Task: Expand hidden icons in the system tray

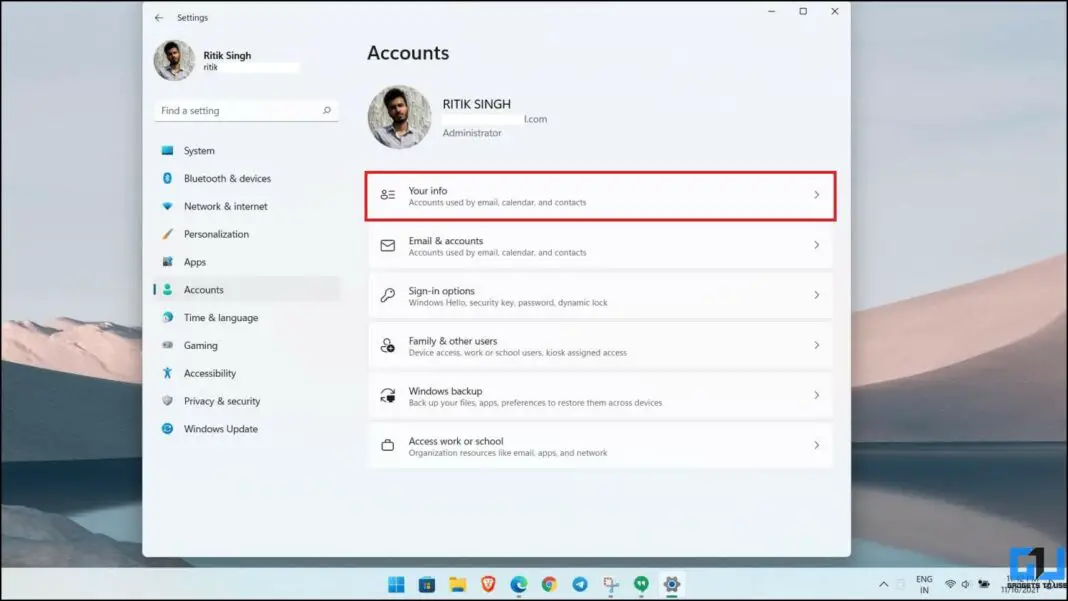Action: pyautogui.click(x=883, y=585)
